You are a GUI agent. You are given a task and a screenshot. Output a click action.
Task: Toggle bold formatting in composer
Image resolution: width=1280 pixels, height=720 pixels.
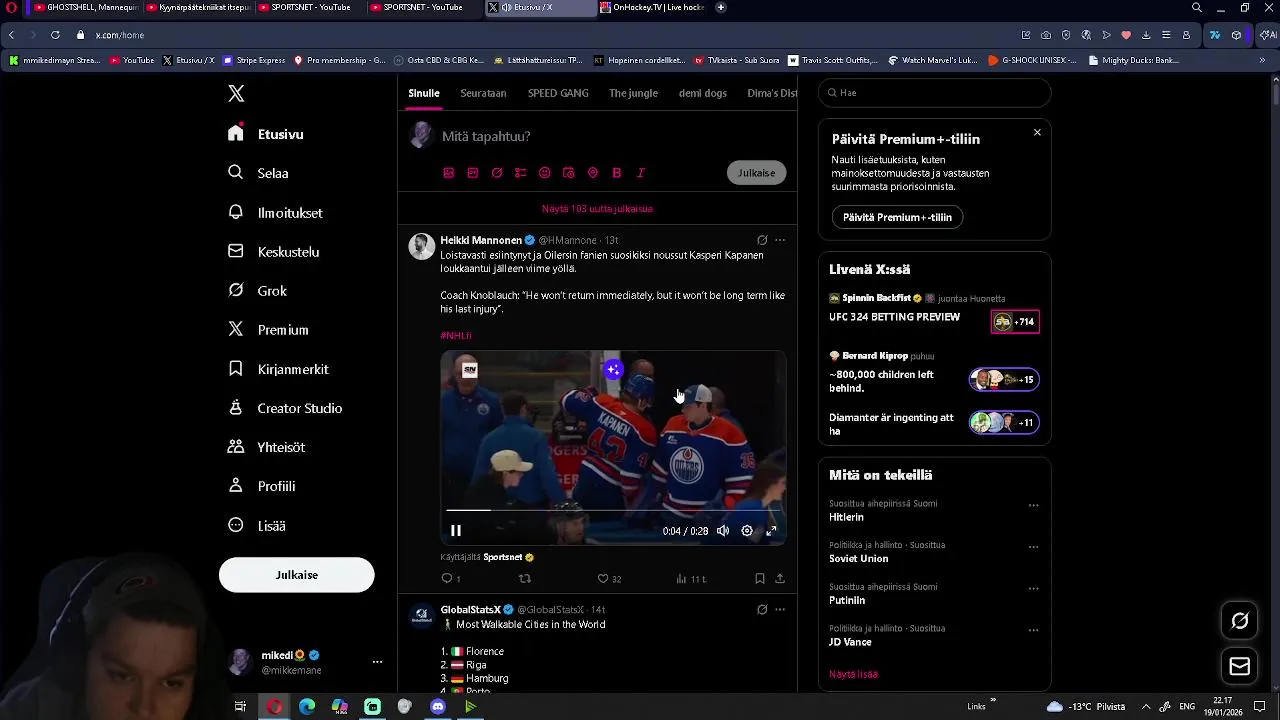(617, 173)
